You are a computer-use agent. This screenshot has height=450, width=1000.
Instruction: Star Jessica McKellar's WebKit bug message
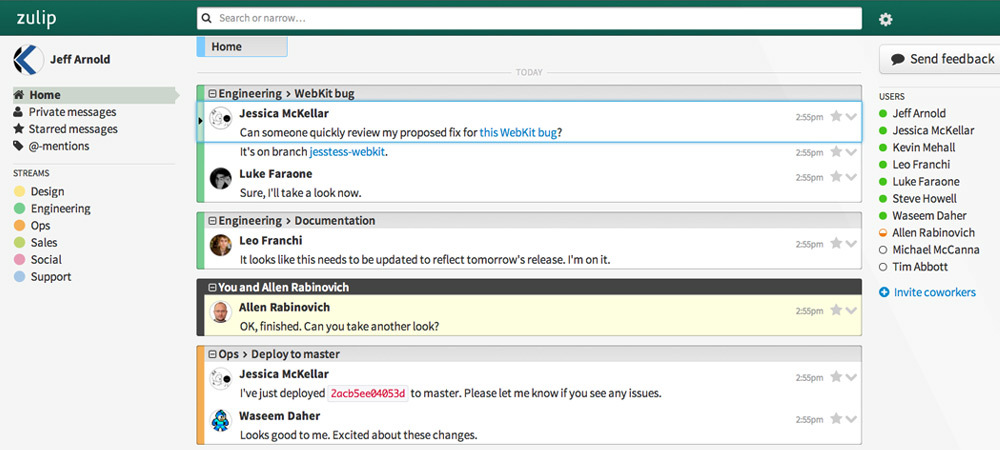(836, 117)
